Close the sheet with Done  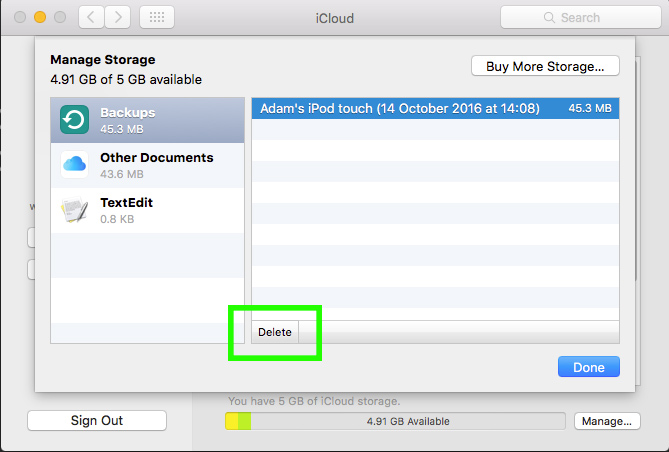(589, 367)
